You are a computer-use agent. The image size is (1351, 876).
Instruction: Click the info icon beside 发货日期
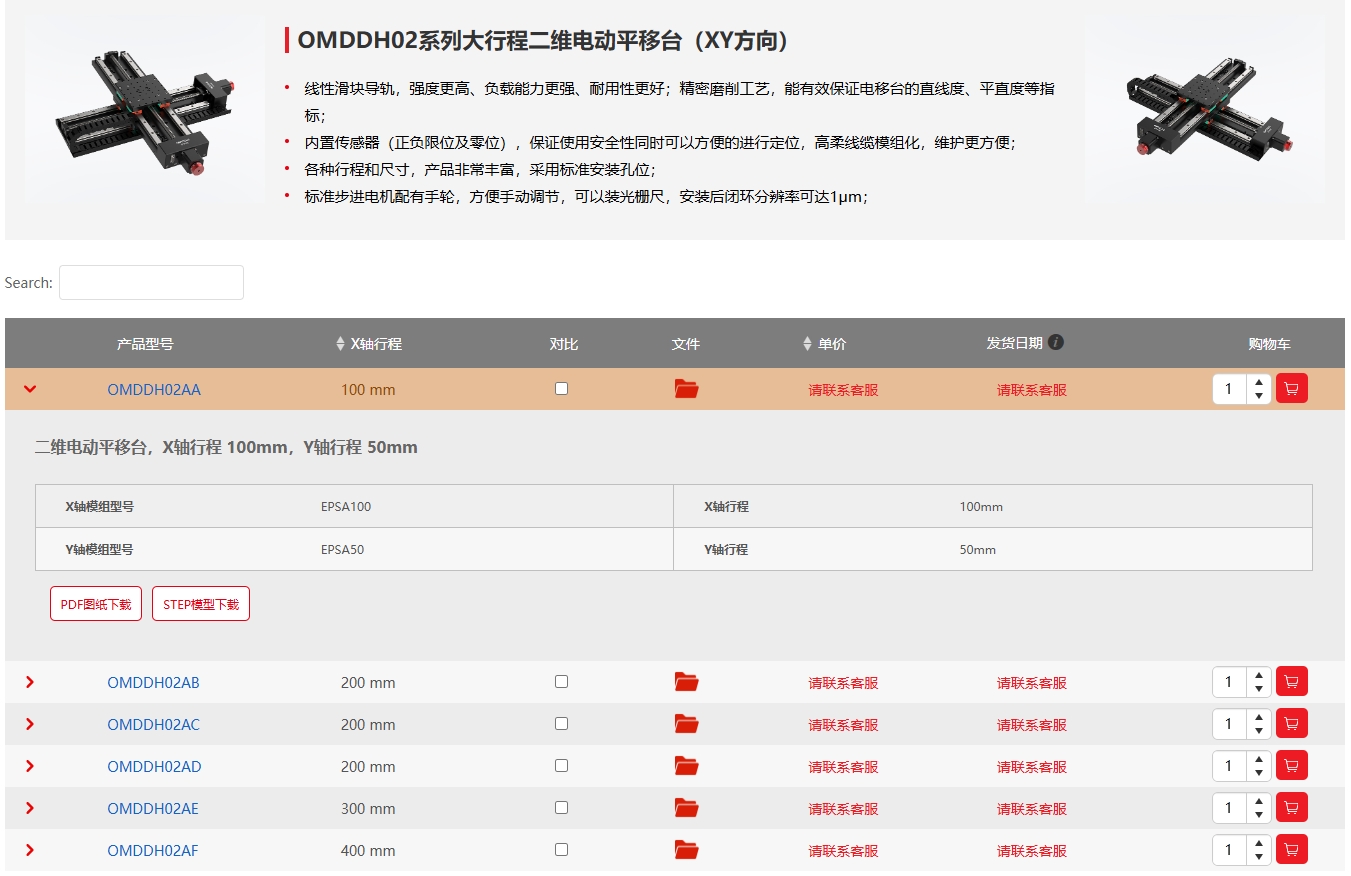click(1056, 343)
